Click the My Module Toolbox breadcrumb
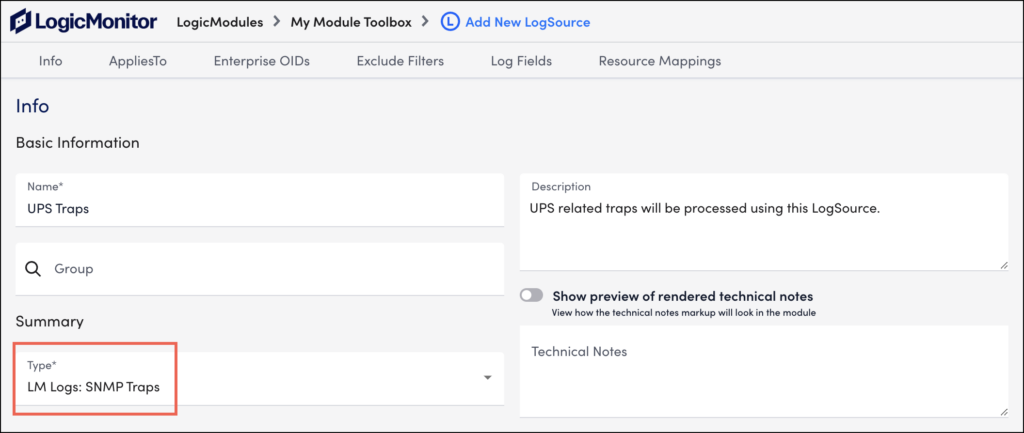1024x433 pixels. (351, 22)
